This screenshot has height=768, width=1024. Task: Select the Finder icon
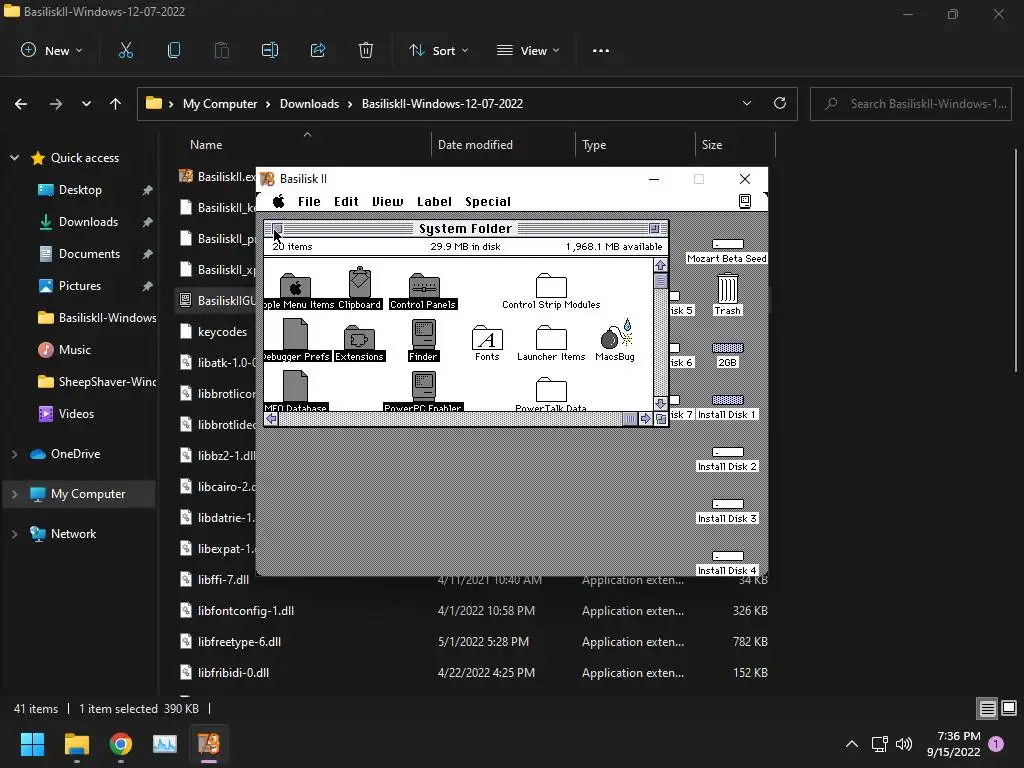pos(424,335)
